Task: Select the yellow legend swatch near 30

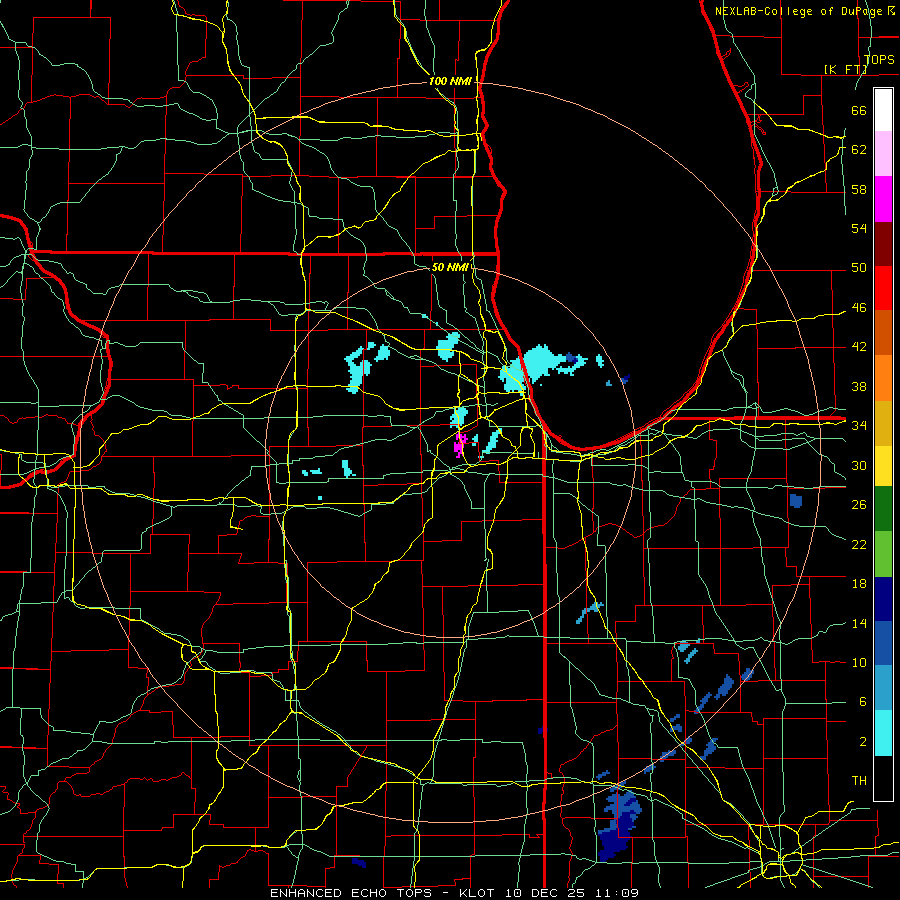Action: click(x=883, y=465)
